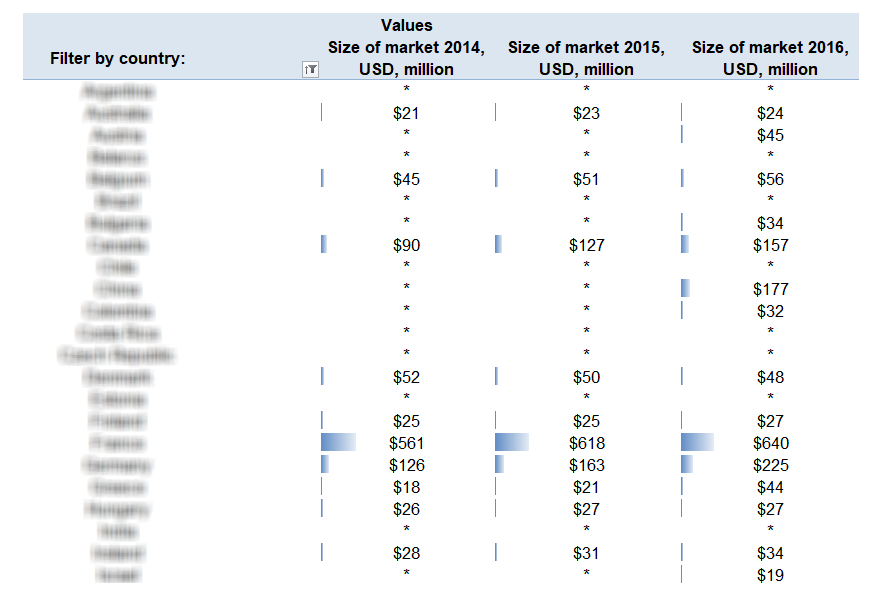The image size is (880, 594).
Task: Click the $90 cell in 2014 column
Action: (x=406, y=245)
